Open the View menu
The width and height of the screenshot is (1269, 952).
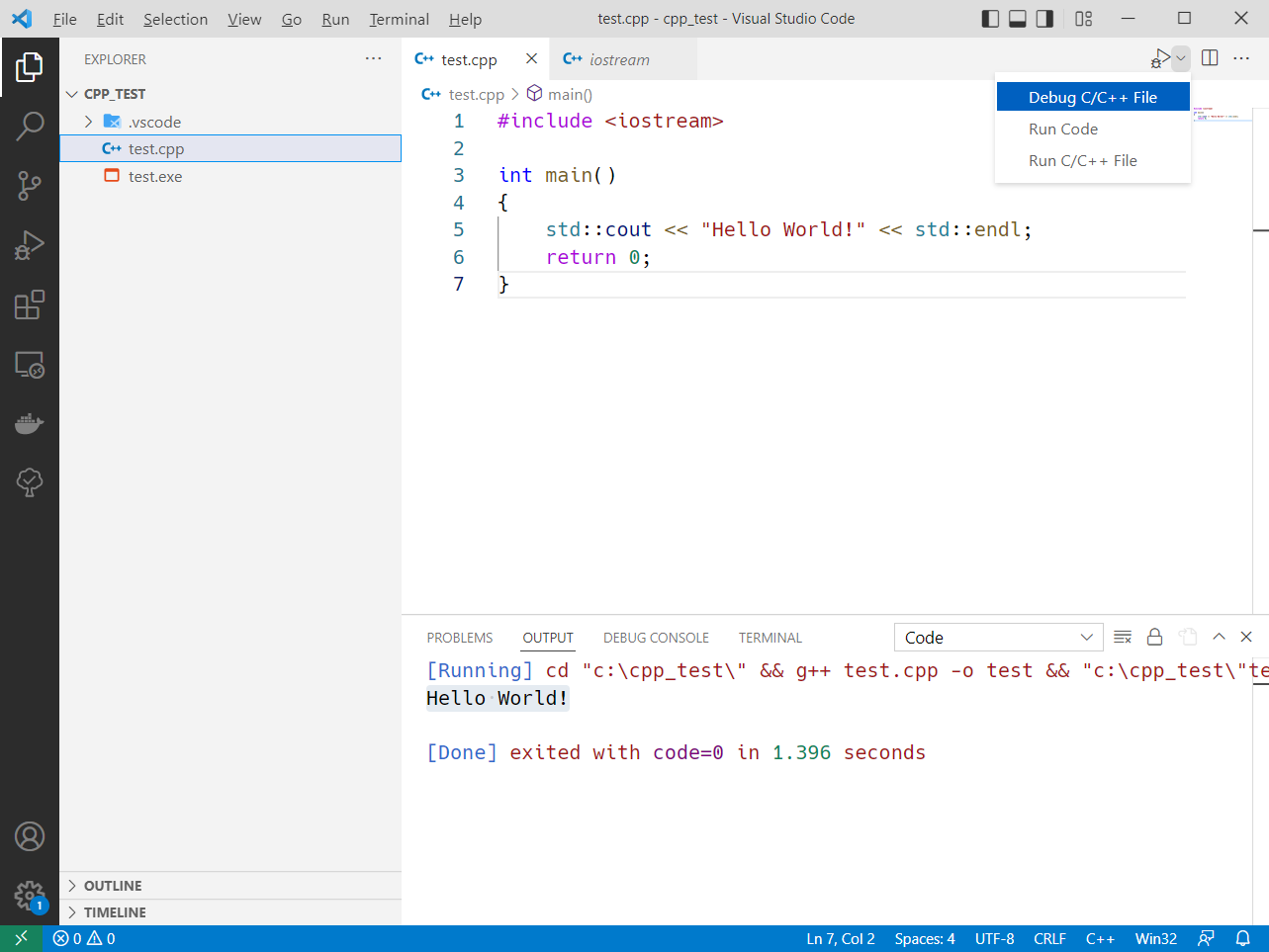coord(244,19)
